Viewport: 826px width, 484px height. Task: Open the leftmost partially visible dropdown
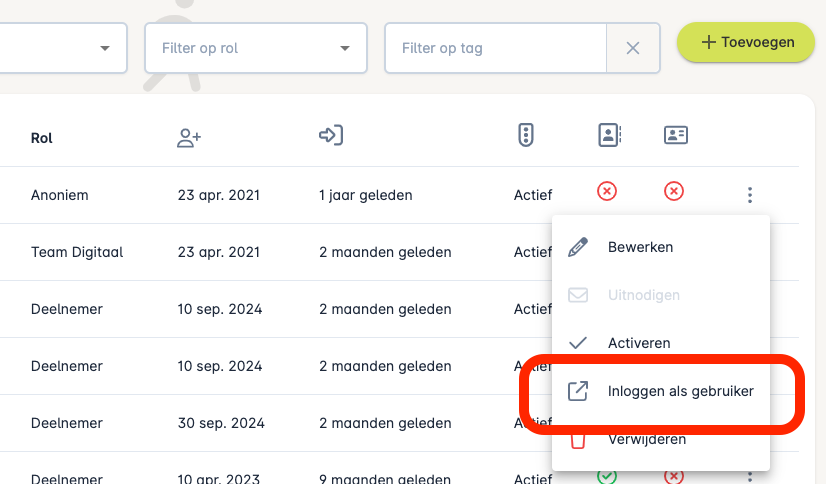click(104, 48)
